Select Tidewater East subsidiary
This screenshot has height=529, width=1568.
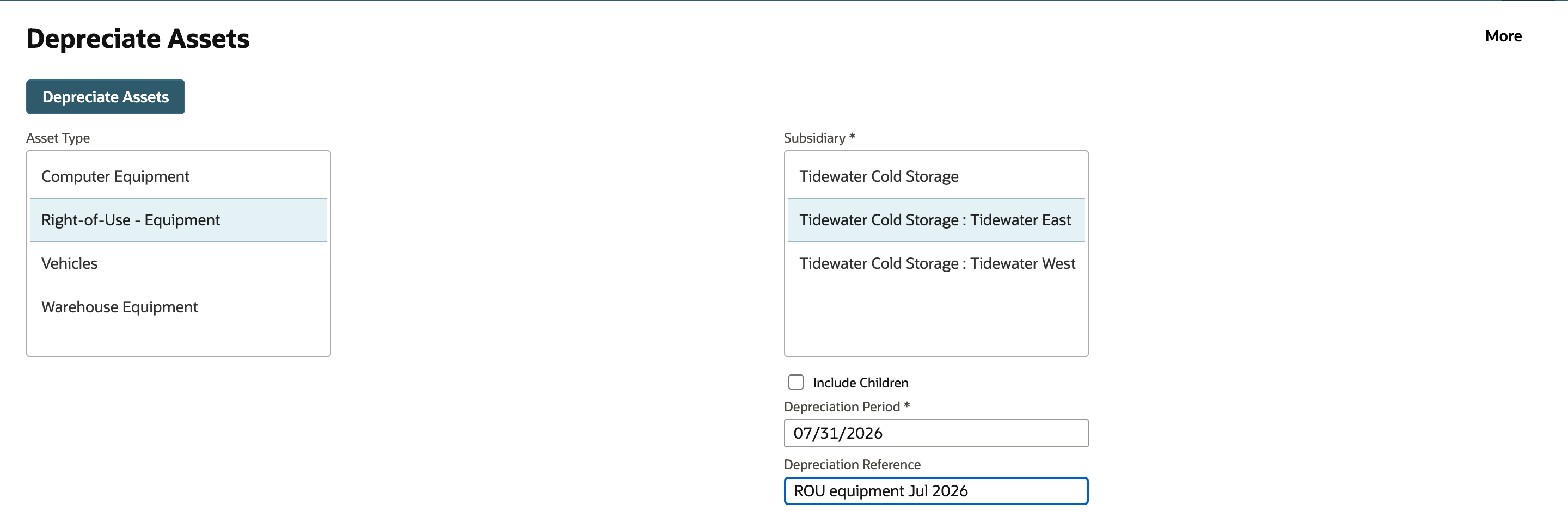coord(935,220)
